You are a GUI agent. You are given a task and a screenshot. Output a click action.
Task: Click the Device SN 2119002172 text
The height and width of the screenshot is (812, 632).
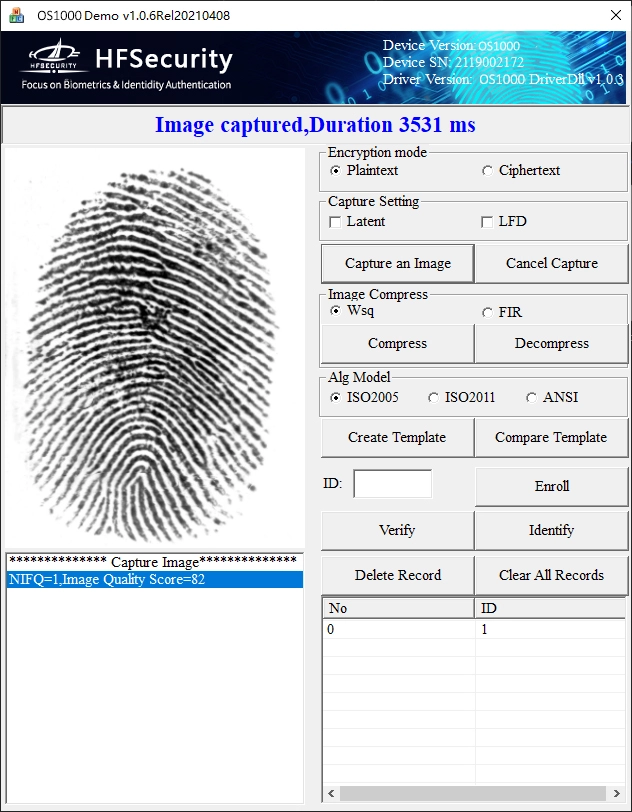pyautogui.click(x=453, y=62)
